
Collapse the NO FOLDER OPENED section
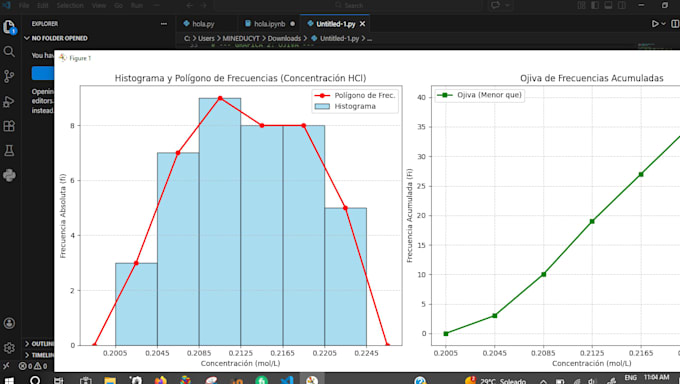pyautogui.click(x=55, y=38)
